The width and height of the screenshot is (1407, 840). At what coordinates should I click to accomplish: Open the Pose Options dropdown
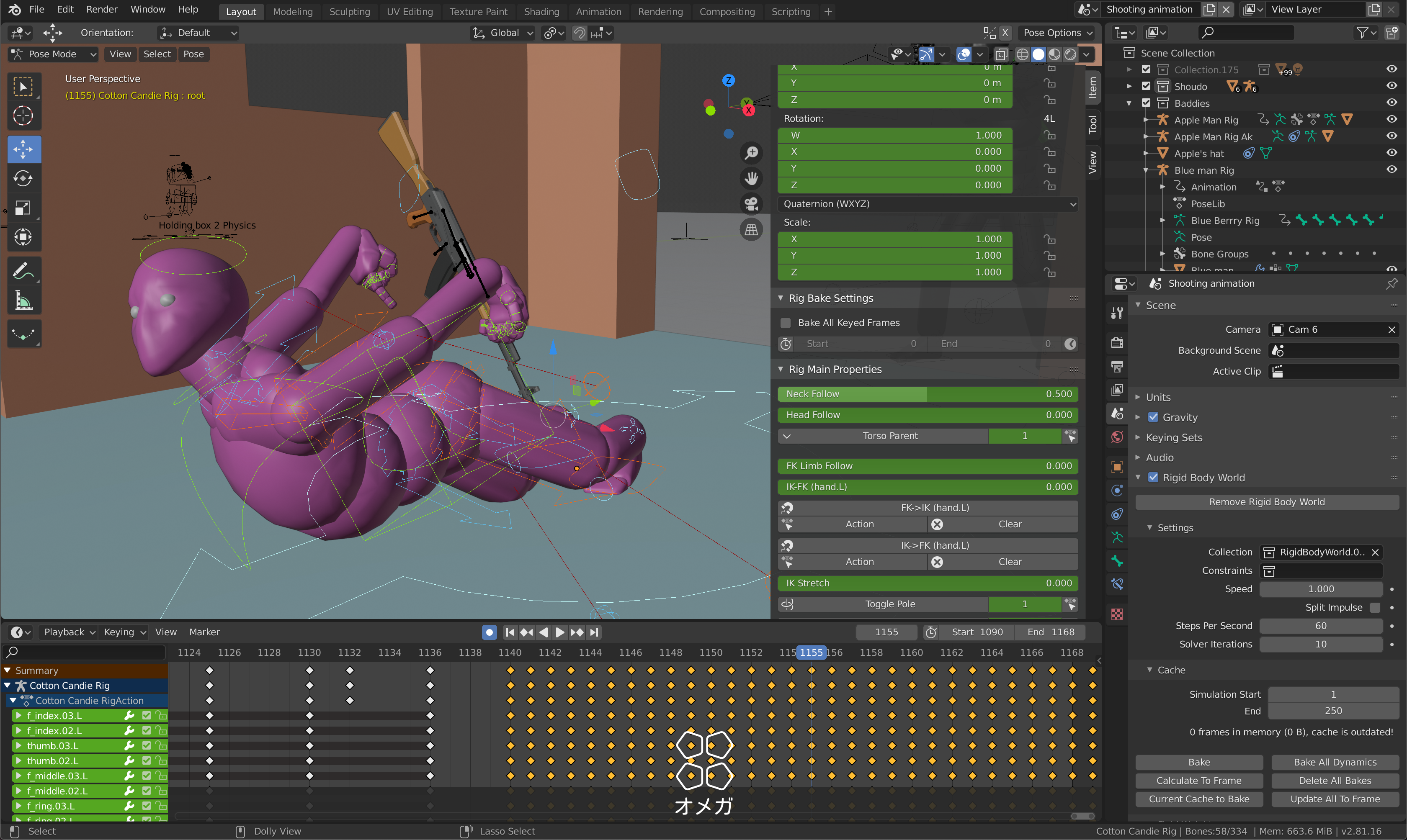pyautogui.click(x=1057, y=33)
